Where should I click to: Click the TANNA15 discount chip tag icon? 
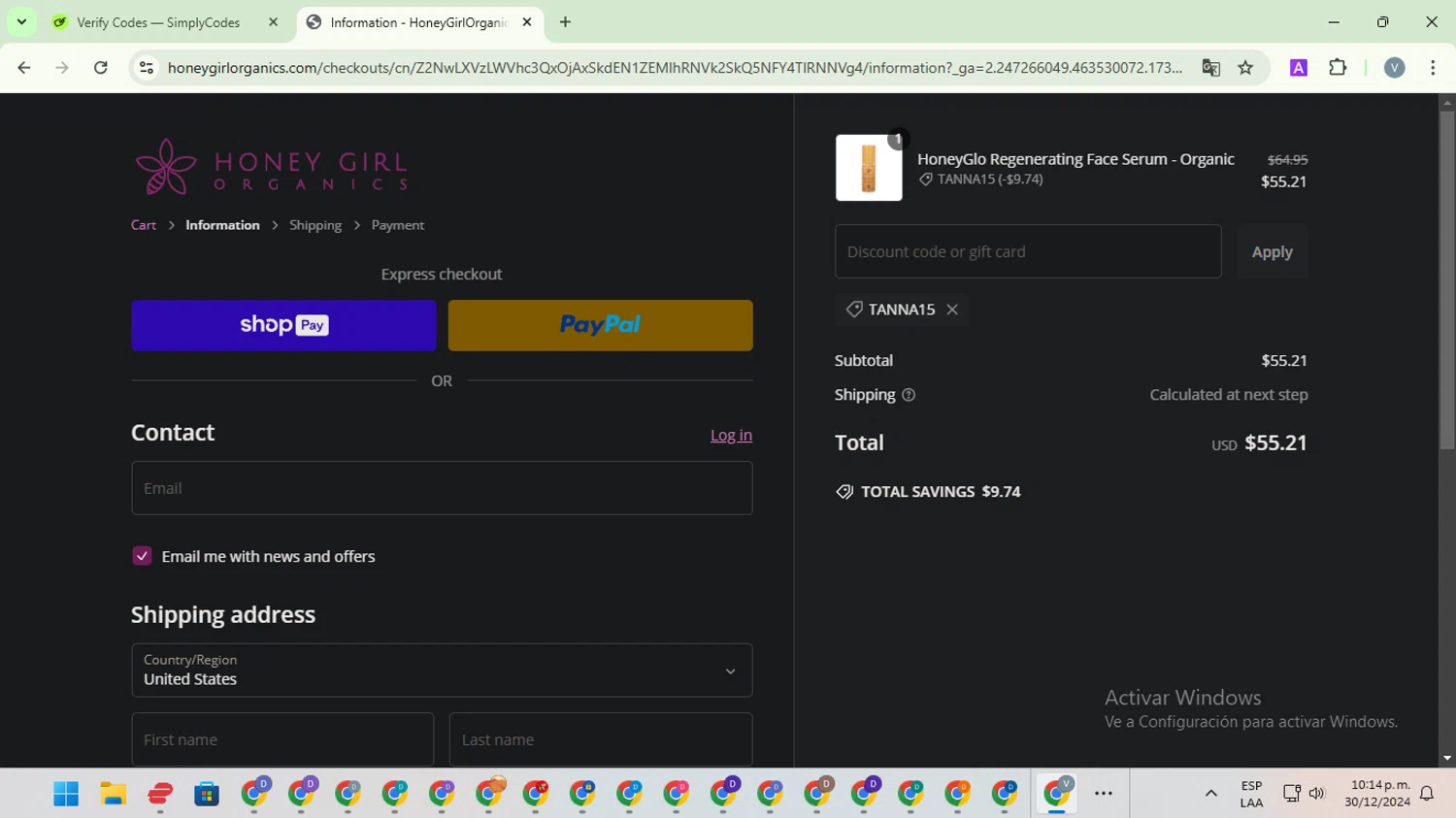click(x=854, y=310)
